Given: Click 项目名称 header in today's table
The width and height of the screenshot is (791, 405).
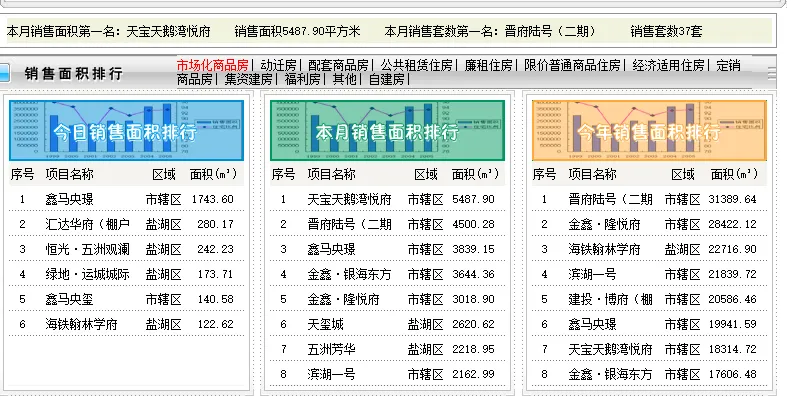Looking at the screenshot, I should coord(70,175).
